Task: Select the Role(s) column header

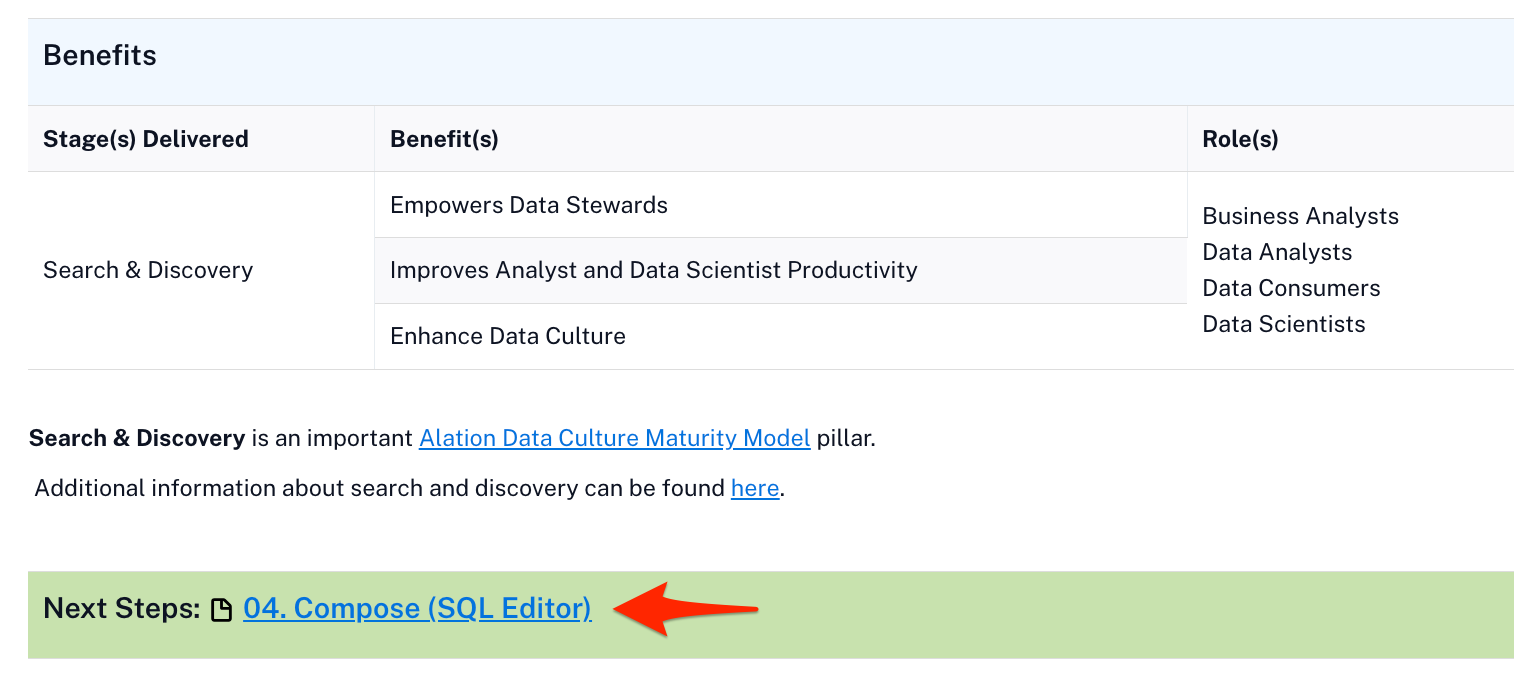Action: click(1240, 139)
